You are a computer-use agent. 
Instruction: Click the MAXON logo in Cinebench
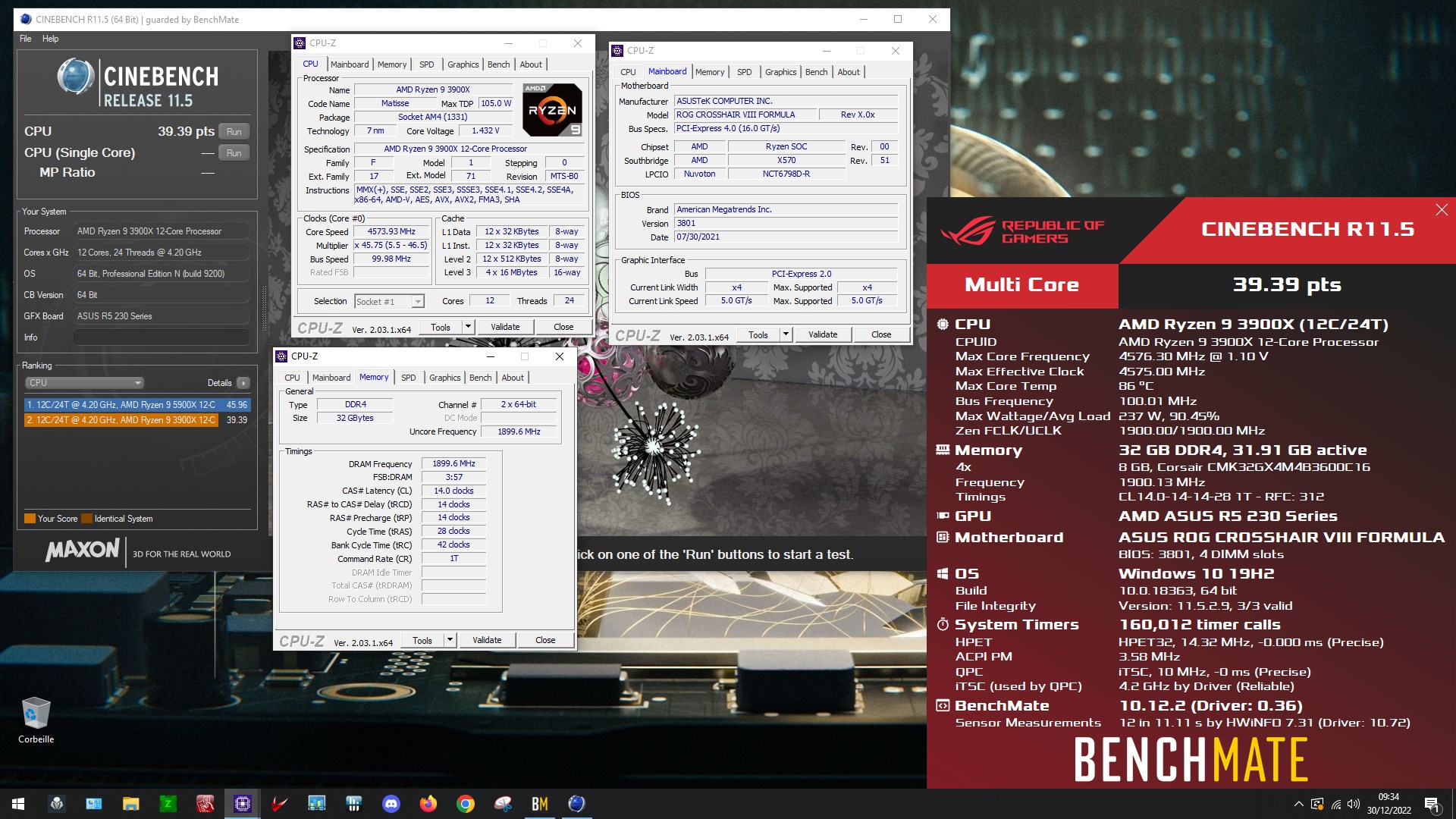83,550
